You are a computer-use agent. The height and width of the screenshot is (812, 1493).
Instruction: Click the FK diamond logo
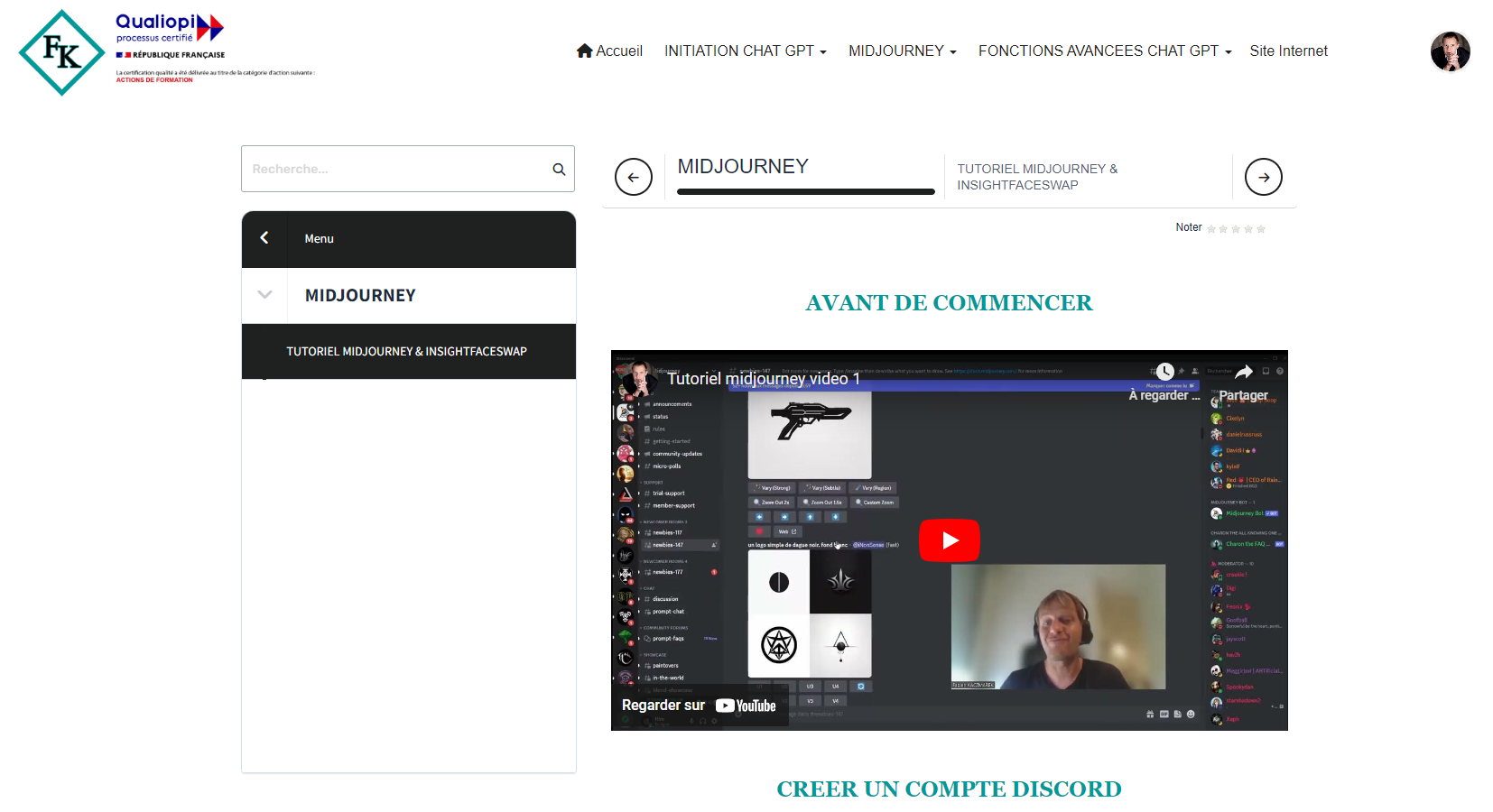click(x=61, y=52)
